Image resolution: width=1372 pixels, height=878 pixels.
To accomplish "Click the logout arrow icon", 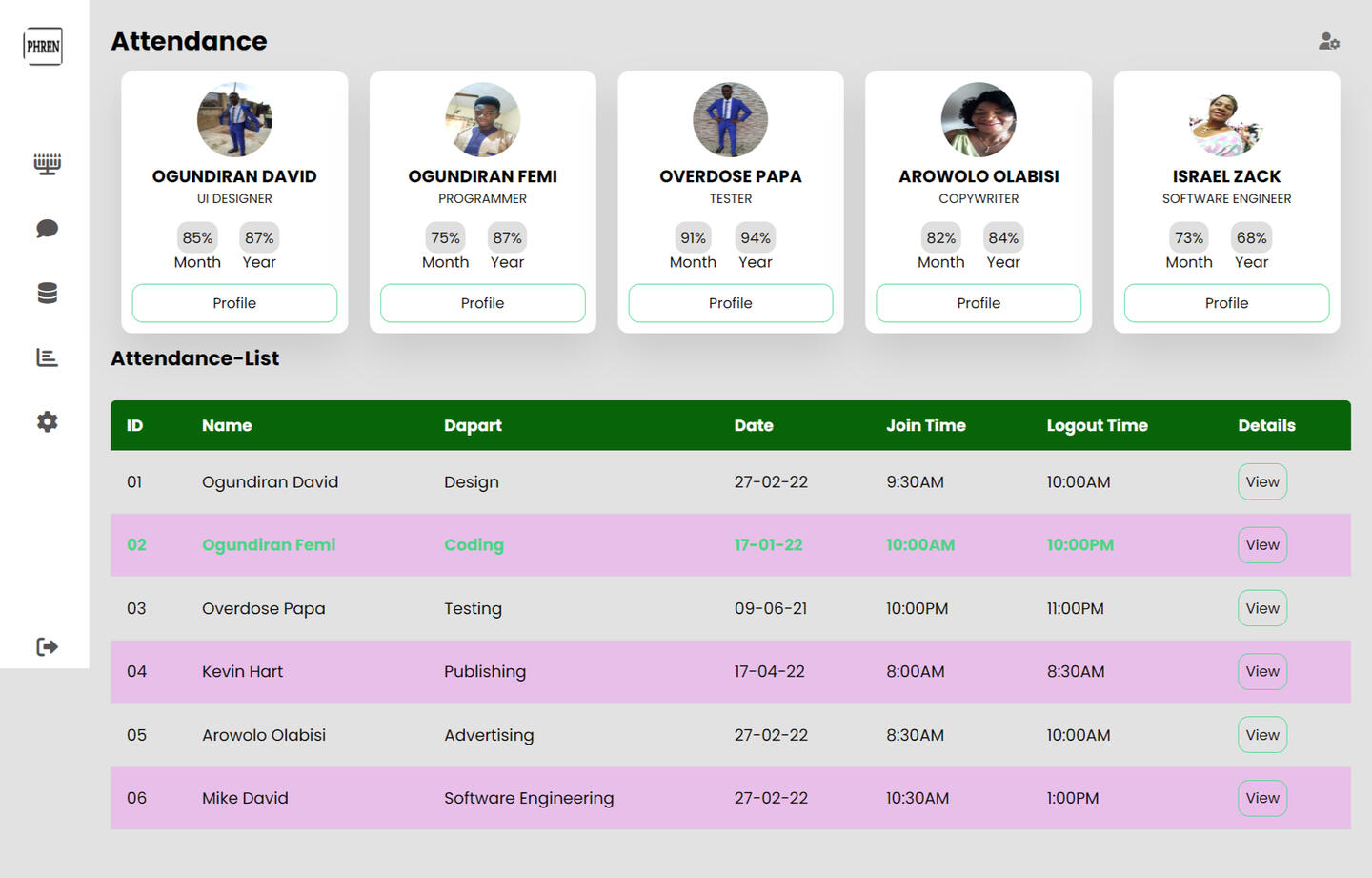I will click(47, 647).
